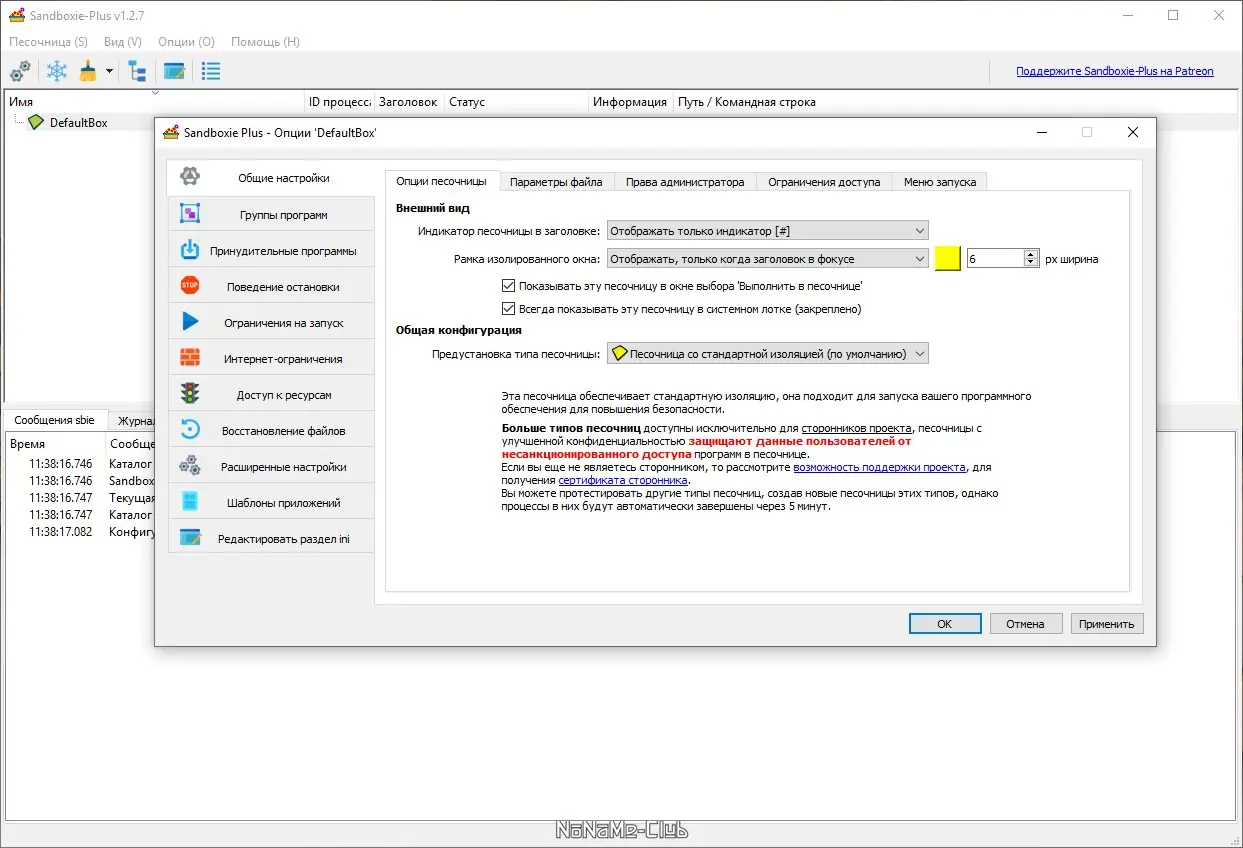Click the STOP sign Поведение остановки icon
1243x848 pixels.
coord(190,286)
